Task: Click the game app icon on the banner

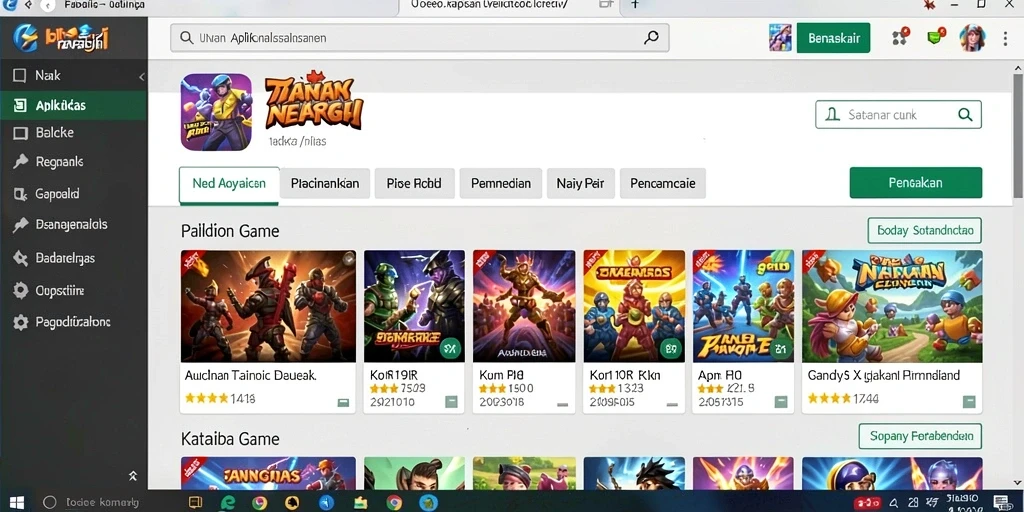Action: click(x=216, y=112)
